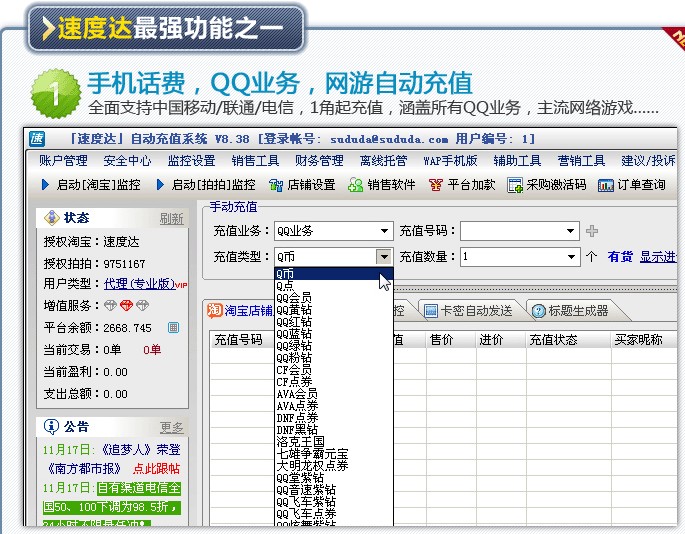Choose QQ堂紫钻 option
Image resolution: width=685 pixels, height=534 pixels.
coord(334,478)
